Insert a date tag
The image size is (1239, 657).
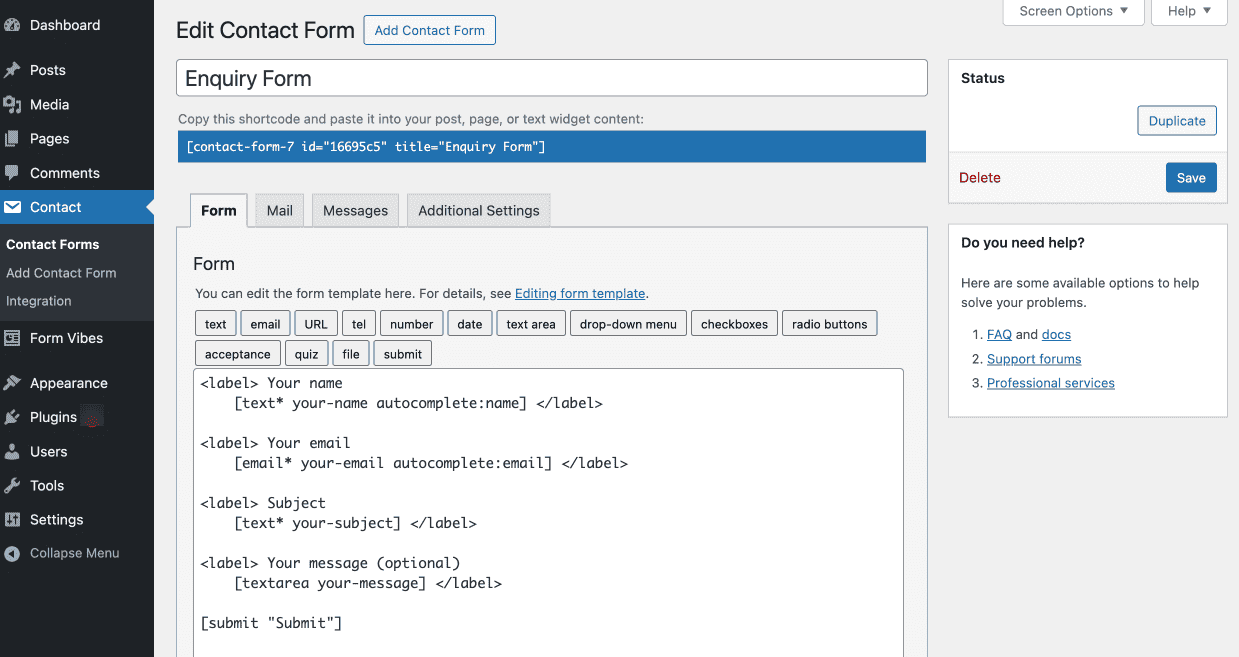[470, 324]
